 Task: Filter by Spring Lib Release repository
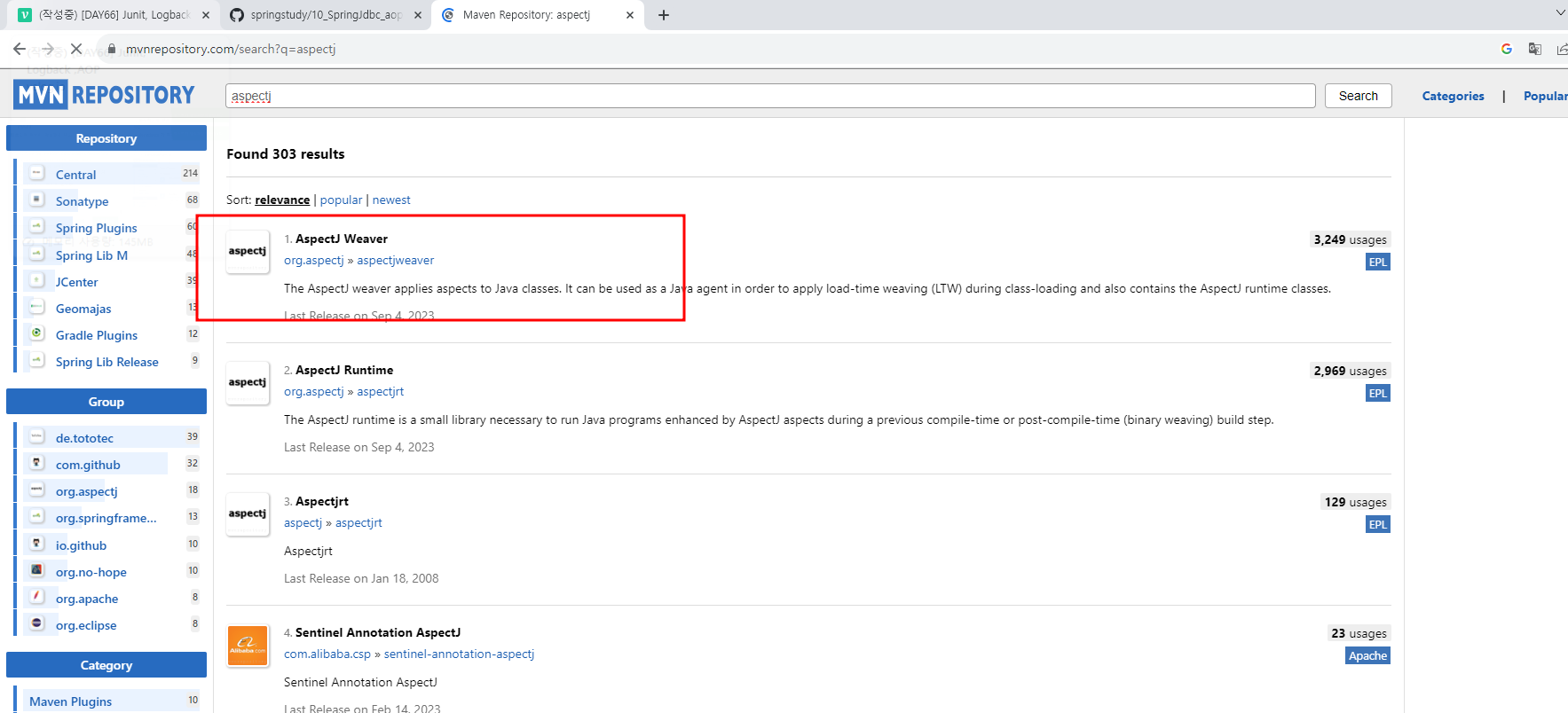(106, 362)
